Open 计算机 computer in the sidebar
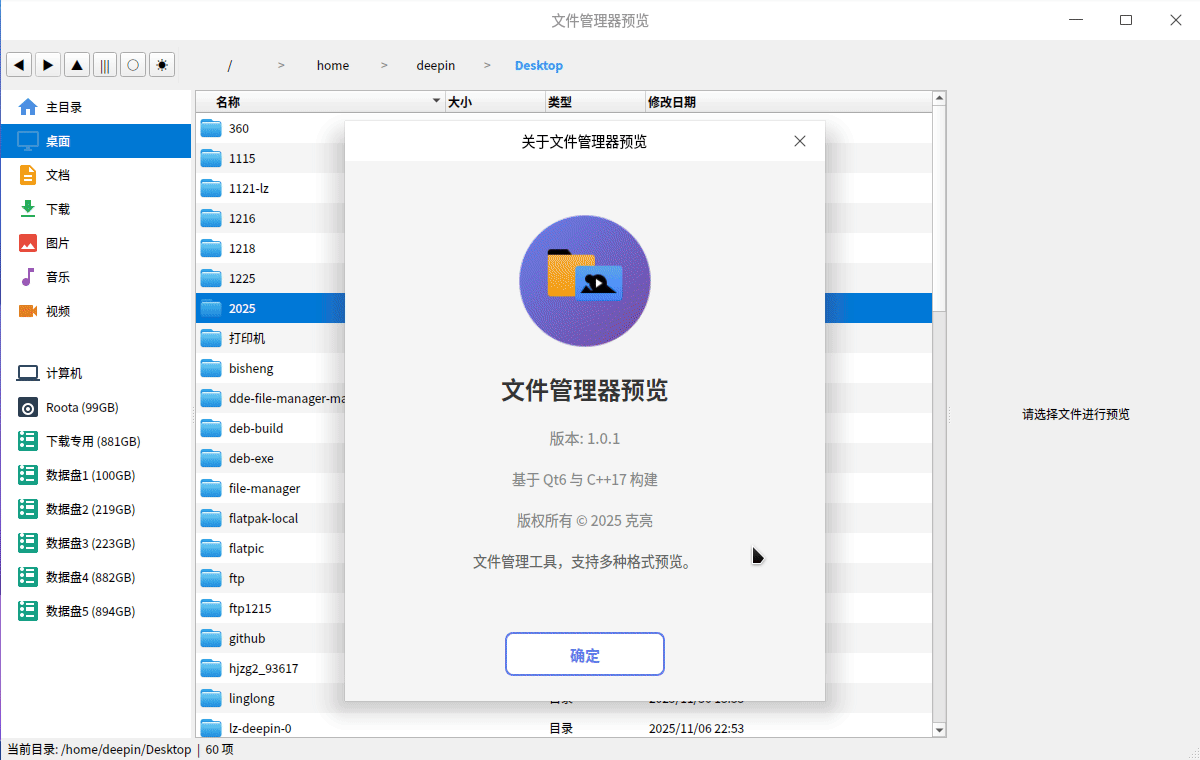The width and height of the screenshot is (1200, 760). point(95,373)
